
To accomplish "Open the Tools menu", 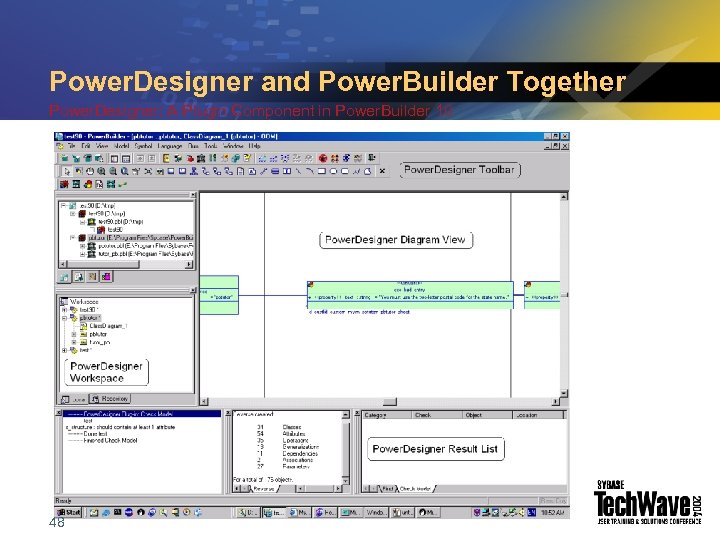I will point(211,146).
